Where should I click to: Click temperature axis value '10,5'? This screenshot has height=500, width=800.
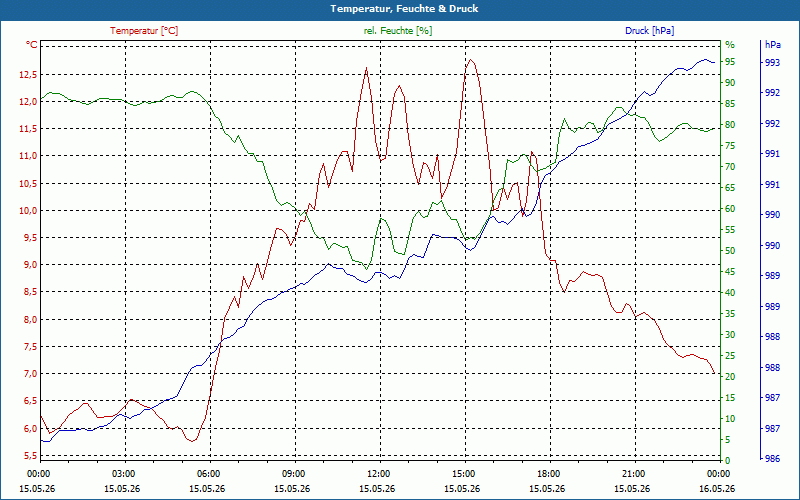pos(28,184)
